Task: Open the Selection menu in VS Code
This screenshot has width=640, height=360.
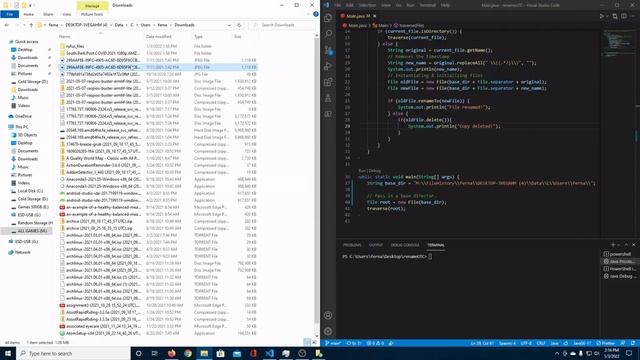Action: tap(367, 5)
